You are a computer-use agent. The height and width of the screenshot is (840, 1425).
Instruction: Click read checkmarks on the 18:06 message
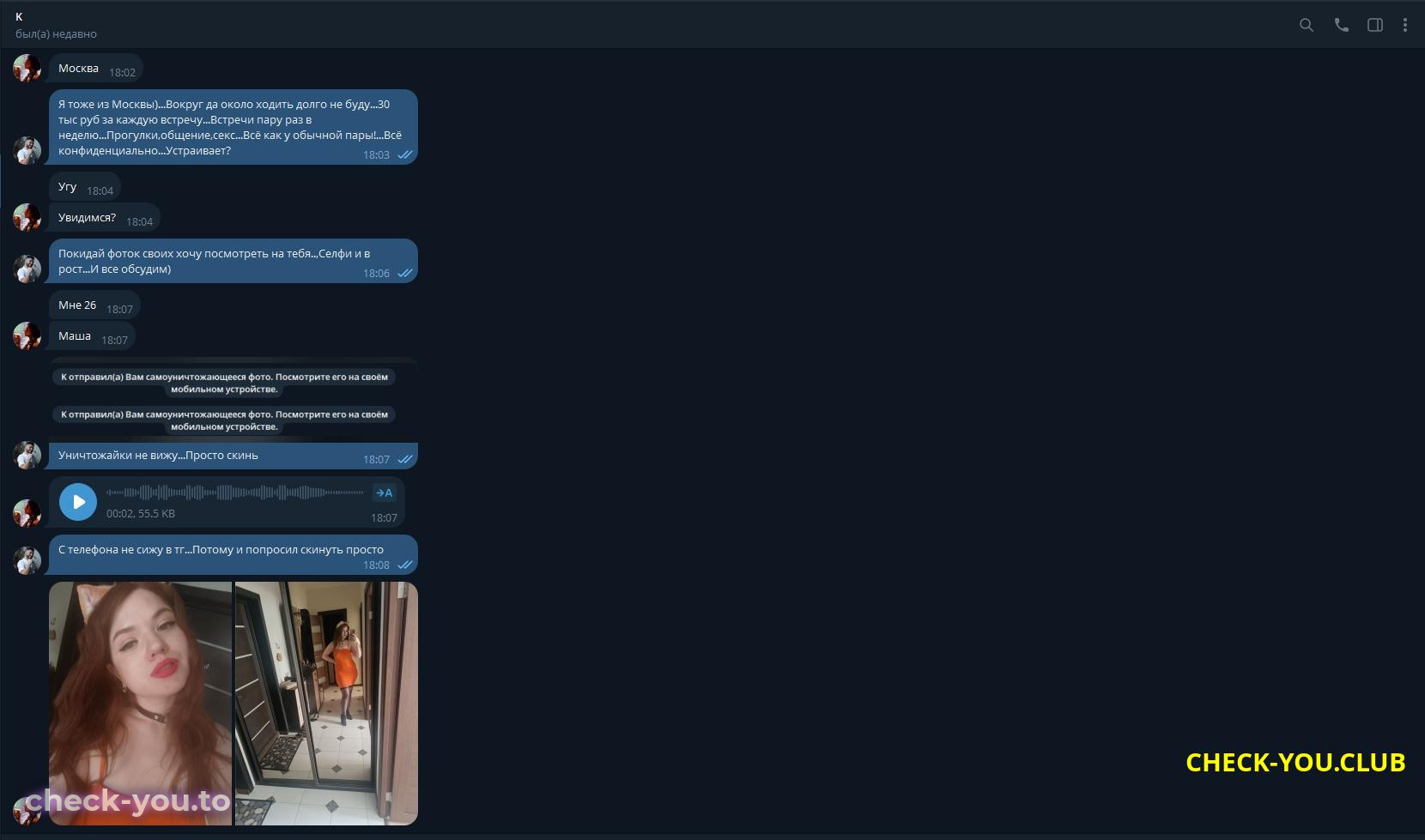click(x=405, y=274)
